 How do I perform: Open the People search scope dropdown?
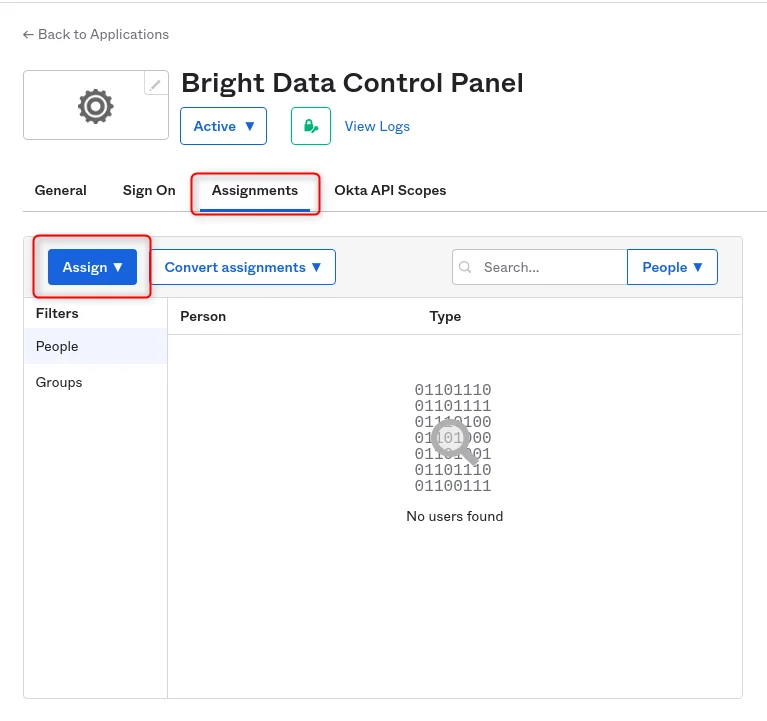pos(672,267)
